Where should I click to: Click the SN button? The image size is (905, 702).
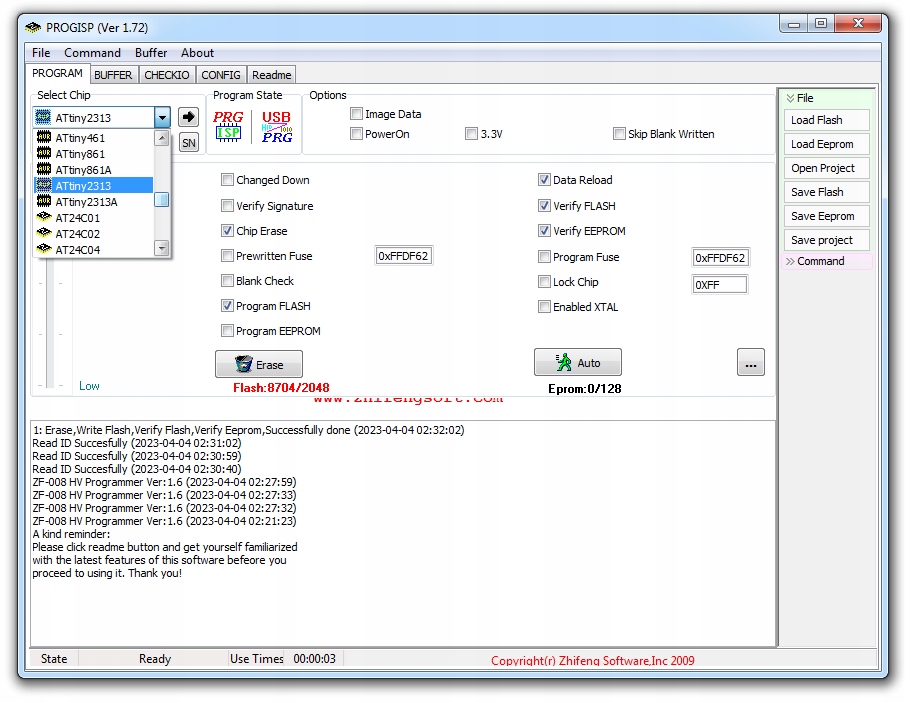pyautogui.click(x=189, y=143)
